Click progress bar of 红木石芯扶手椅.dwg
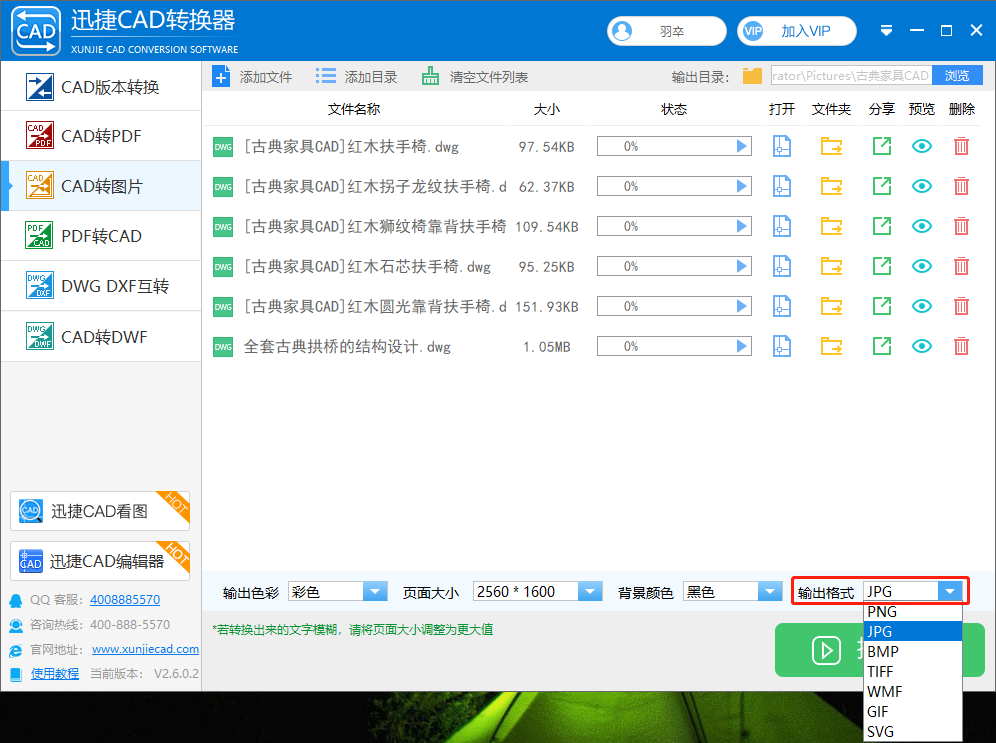The width and height of the screenshot is (996, 743). pyautogui.click(x=674, y=266)
